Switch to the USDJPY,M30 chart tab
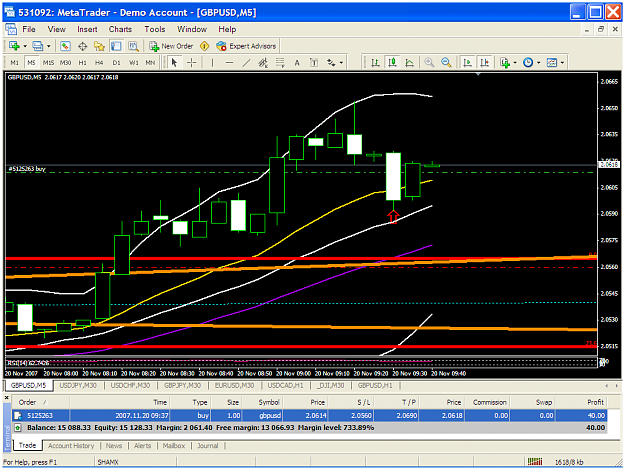Image resolution: width=625 pixels, height=470 pixels. (78, 385)
